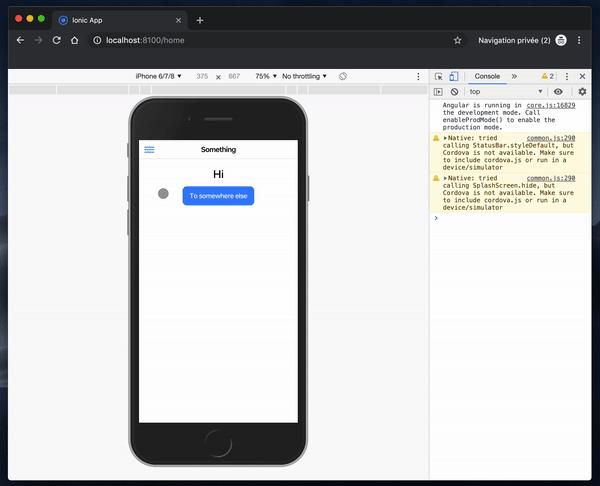
Task: Open the No throttling dropdown
Action: tap(306, 76)
